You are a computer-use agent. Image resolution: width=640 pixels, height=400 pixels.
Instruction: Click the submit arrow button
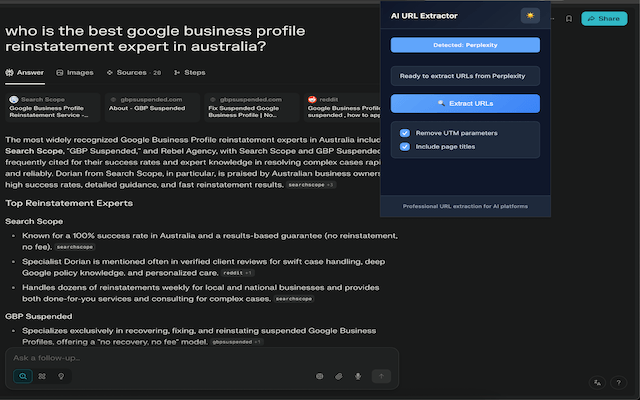[381, 376]
